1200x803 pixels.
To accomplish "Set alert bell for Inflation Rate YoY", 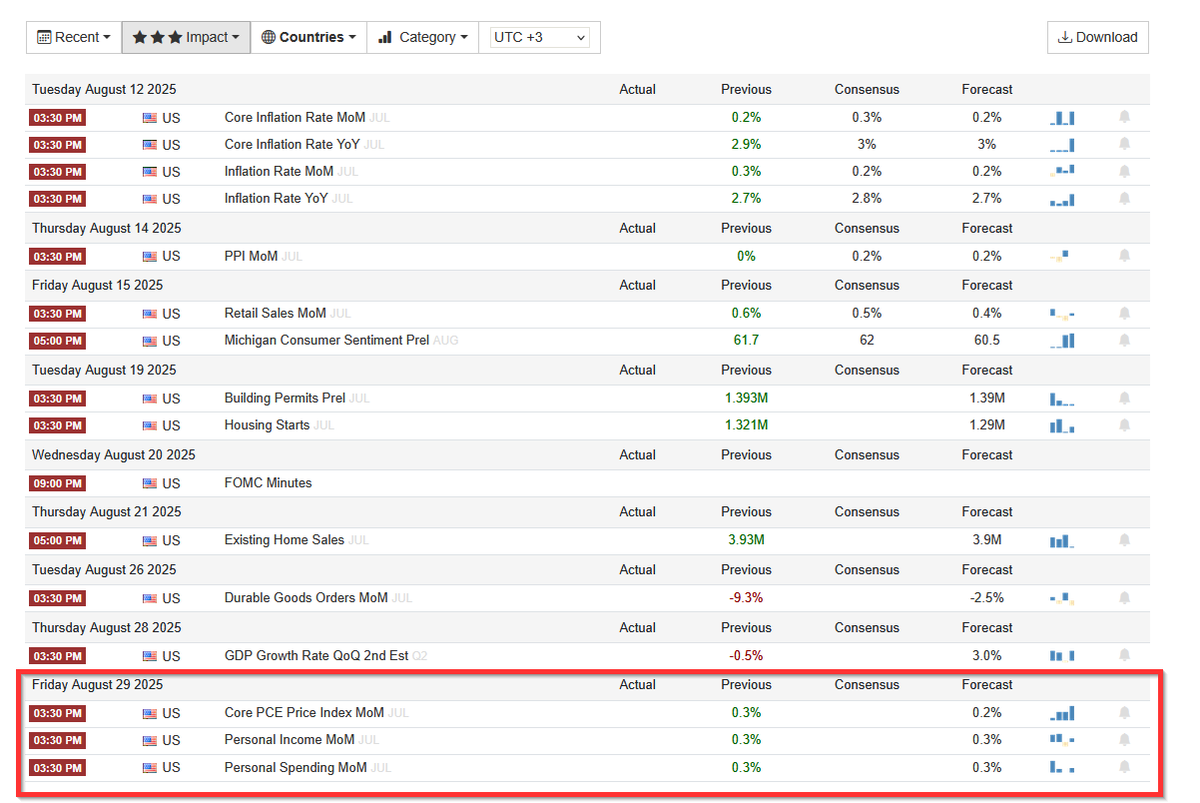I will click(x=1124, y=199).
